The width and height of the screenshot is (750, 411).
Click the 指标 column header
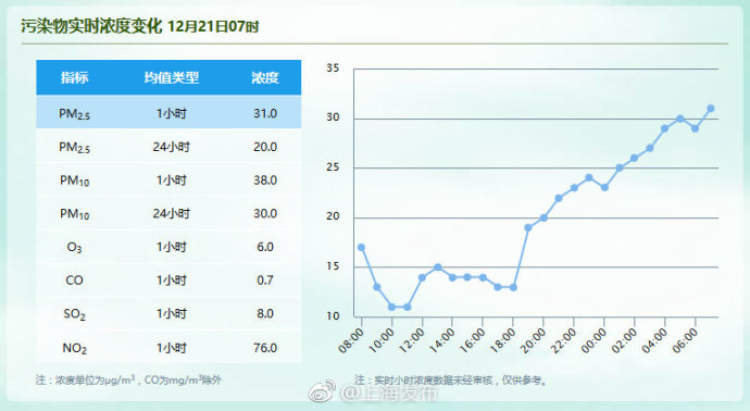75,77
